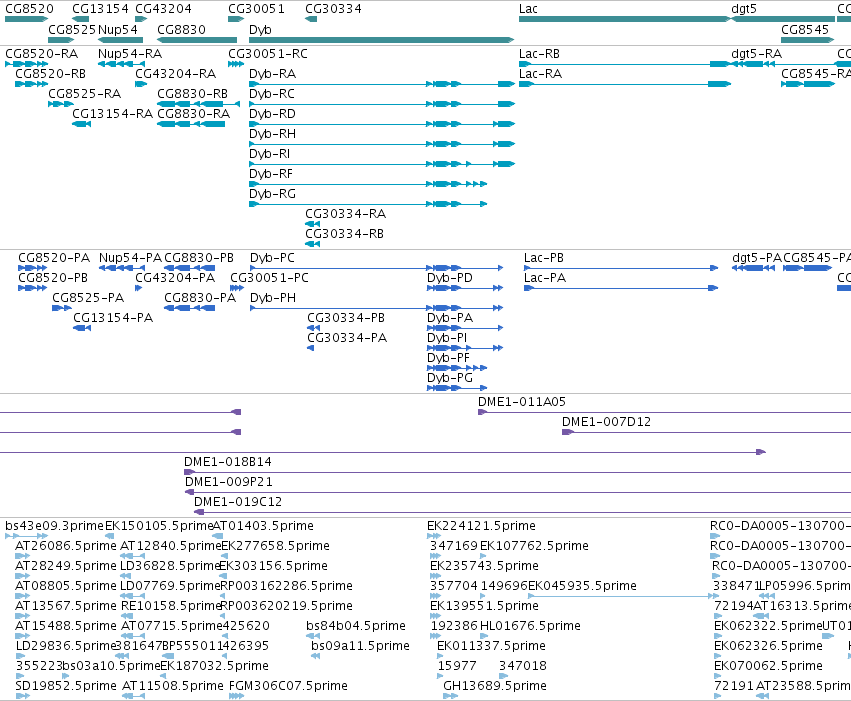Image resolution: width=851 pixels, height=701 pixels.
Task: Select protein Dyb-PH
Action: pos(272,298)
